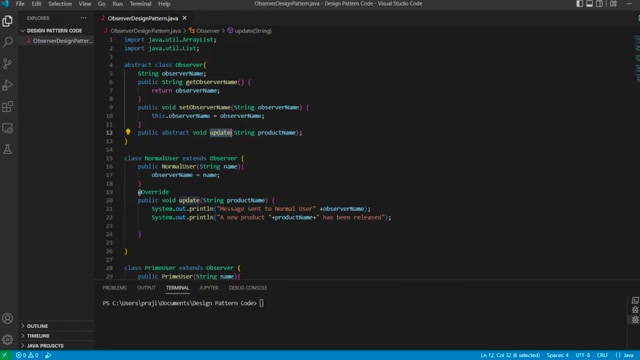The height and width of the screenshot is (360, 640).
Task: Open the Help menu
Action: [x=164, y=4]
